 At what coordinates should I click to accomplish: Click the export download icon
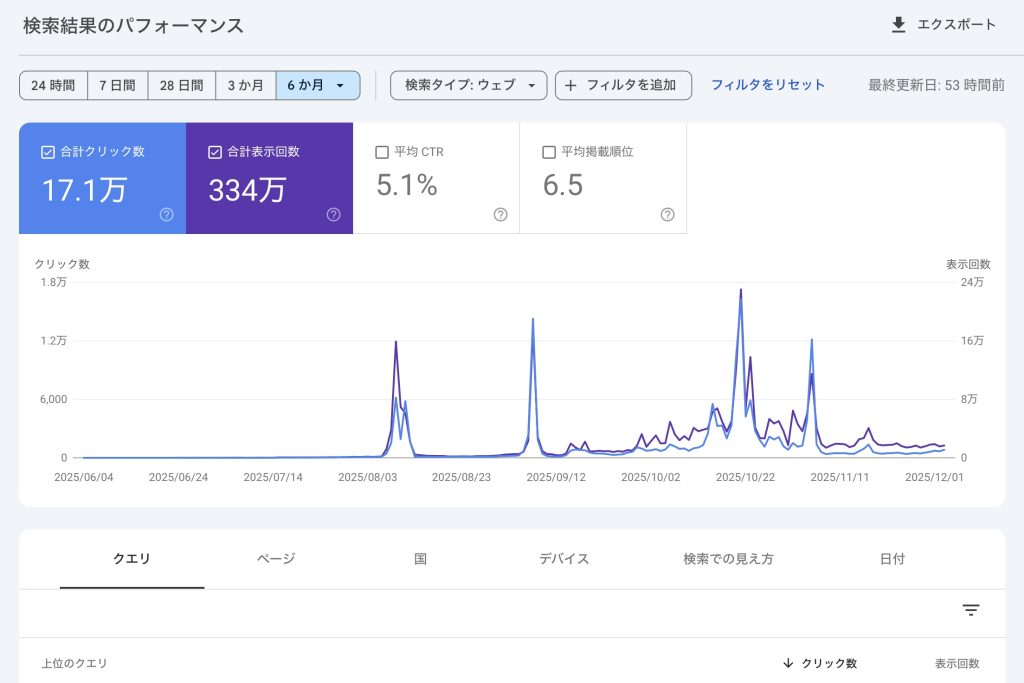click(898, 25)
